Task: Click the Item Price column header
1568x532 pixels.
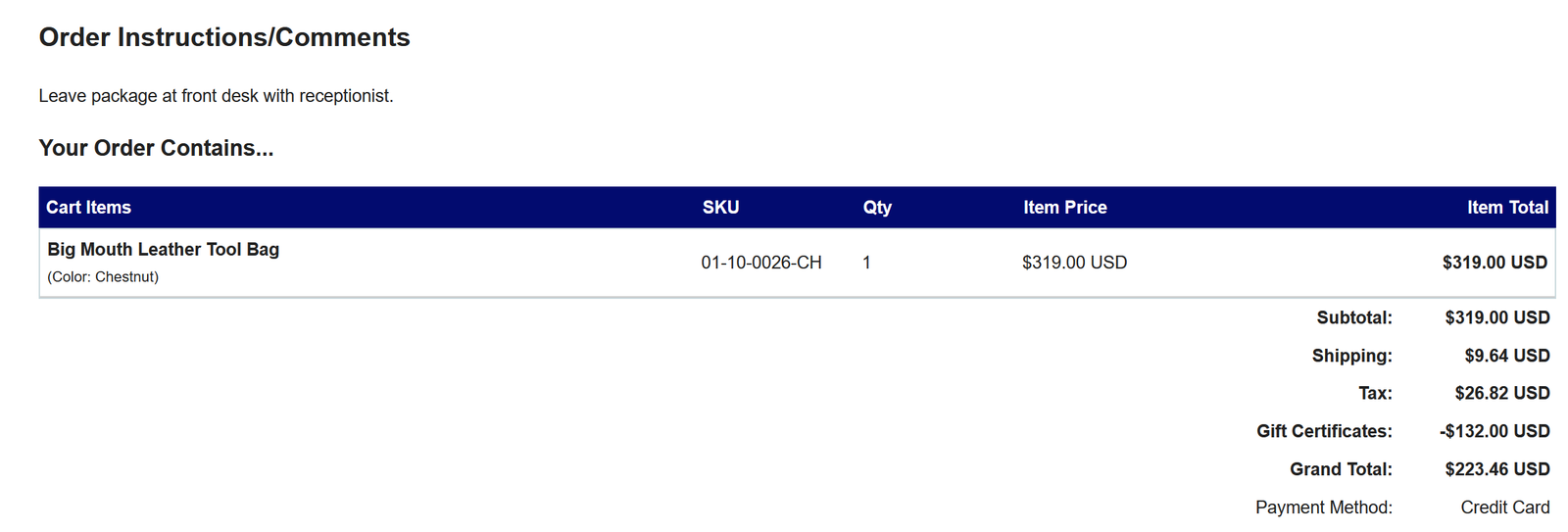Action: [1064, 208]
